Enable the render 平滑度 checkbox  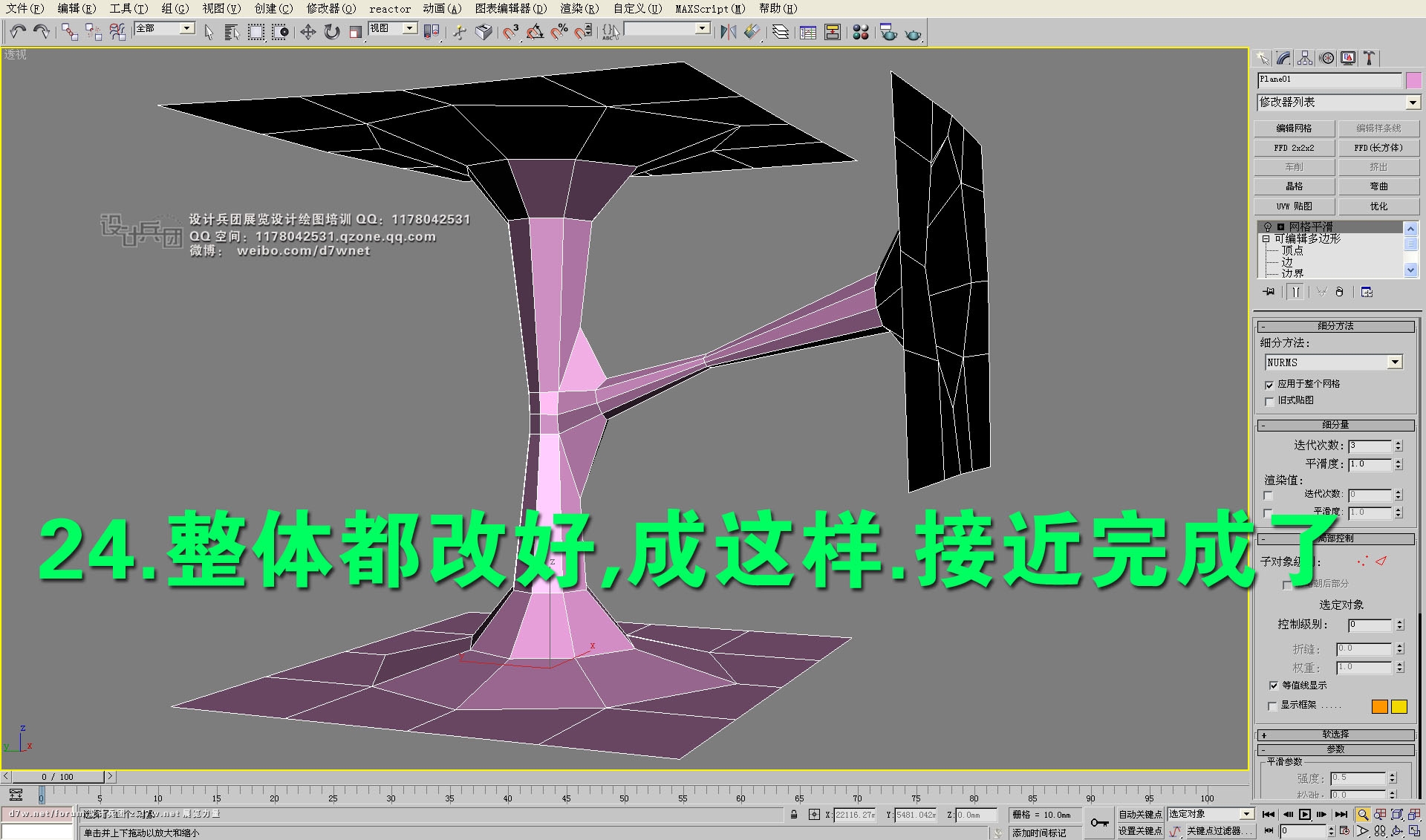point(1269,513)
